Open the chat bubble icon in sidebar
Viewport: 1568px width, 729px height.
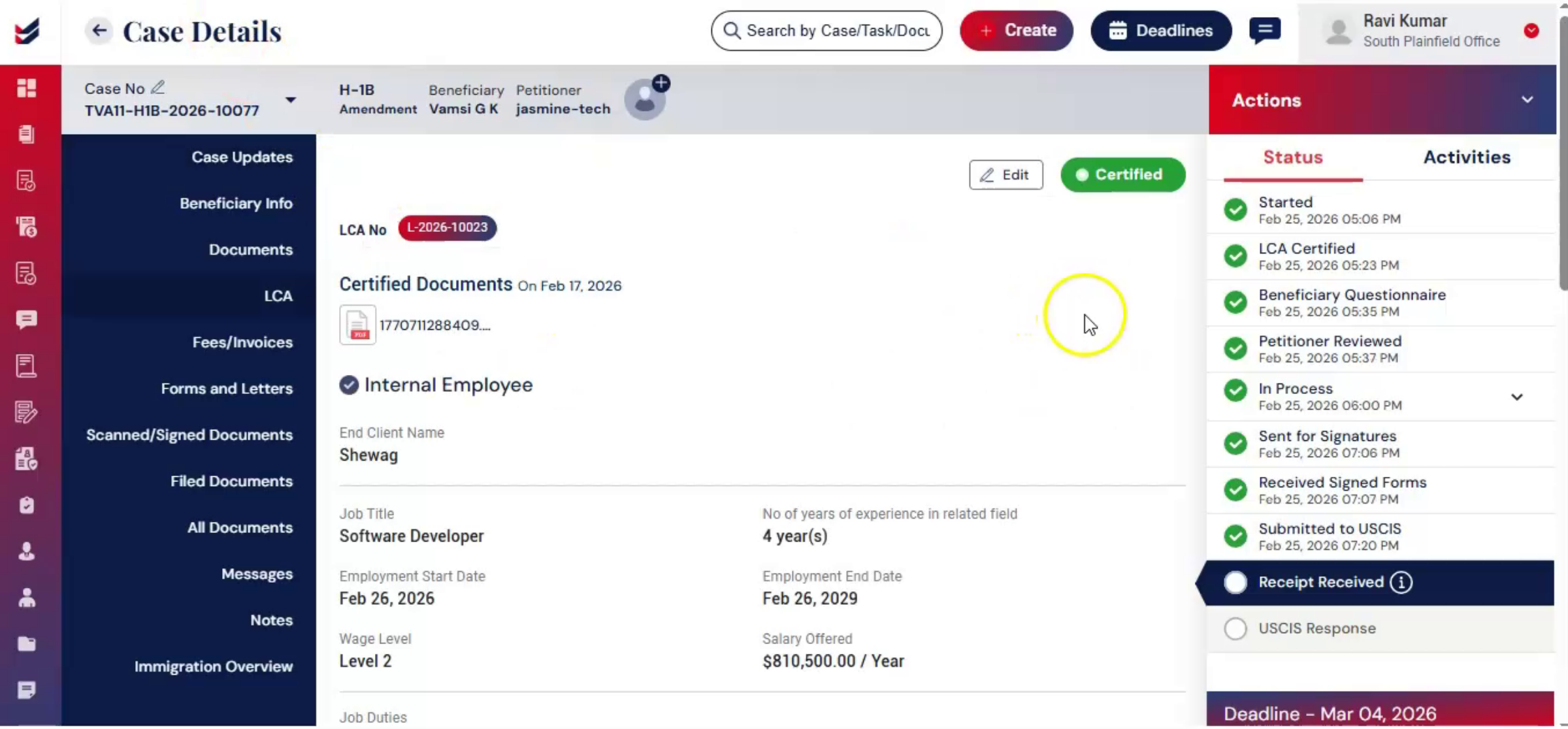(27, 319)
